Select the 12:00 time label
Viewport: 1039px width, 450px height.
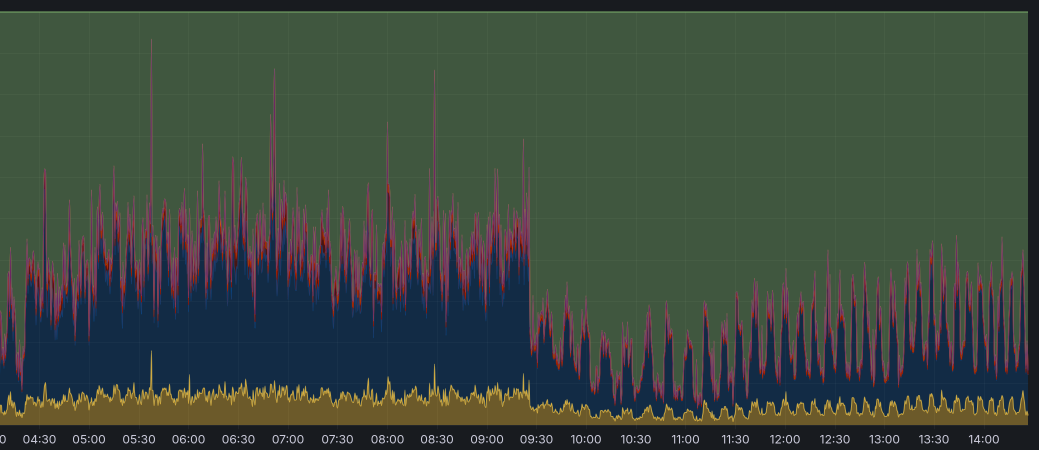[785, 439]
